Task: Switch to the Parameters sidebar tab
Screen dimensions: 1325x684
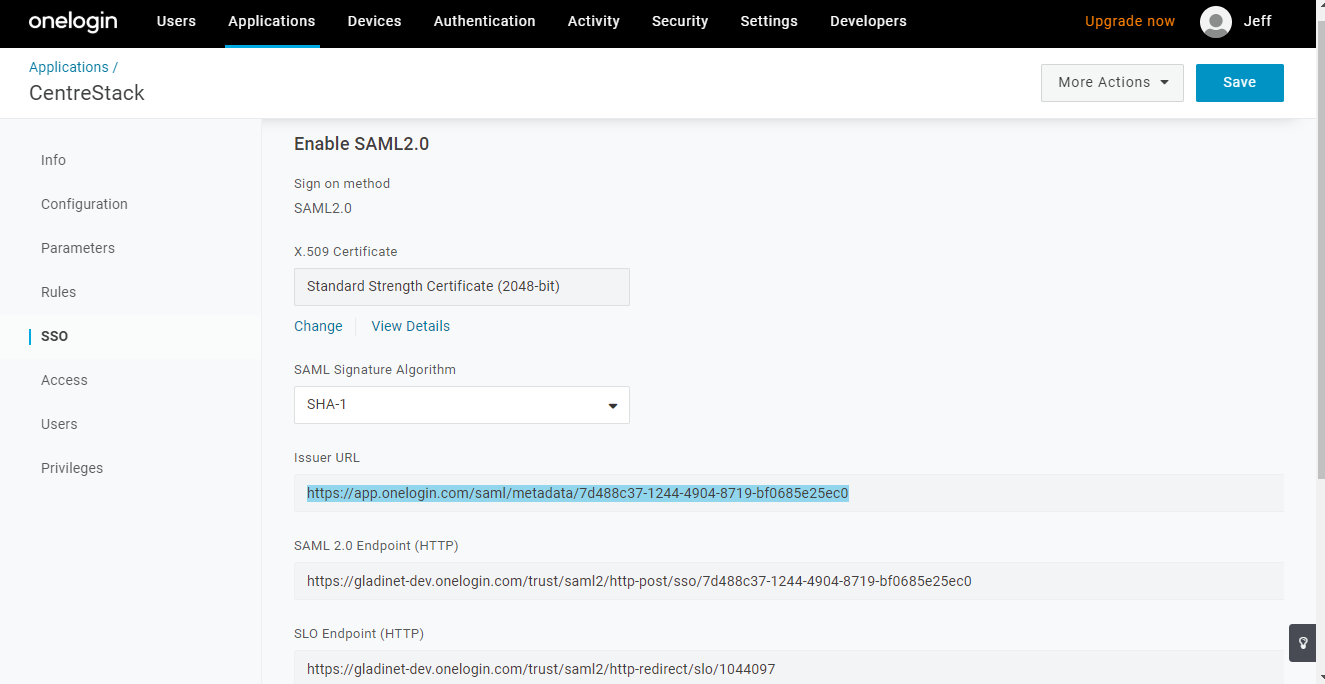Action: 78,248
